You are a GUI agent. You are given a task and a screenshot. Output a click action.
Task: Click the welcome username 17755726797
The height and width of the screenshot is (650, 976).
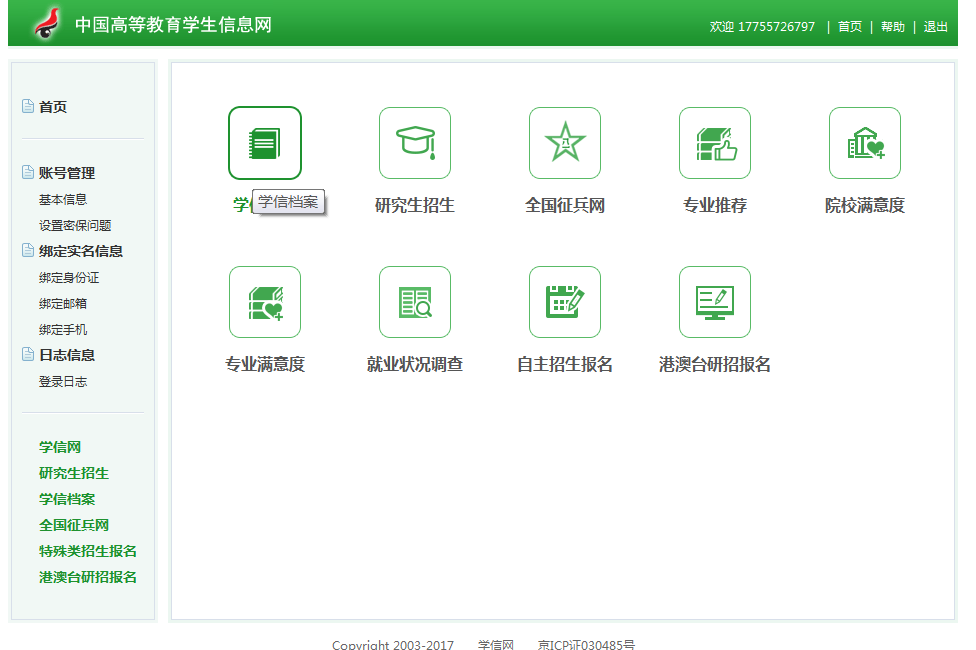[x=776, y=27]
